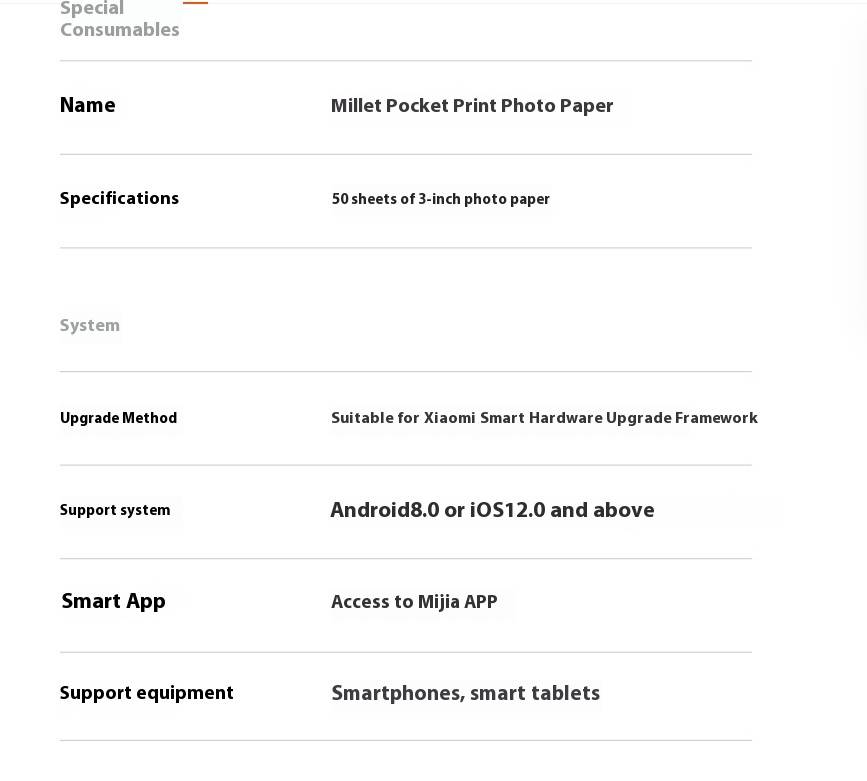Select the Name label
The height and width of the screenshot is (781, 867).
pos(87,105)
